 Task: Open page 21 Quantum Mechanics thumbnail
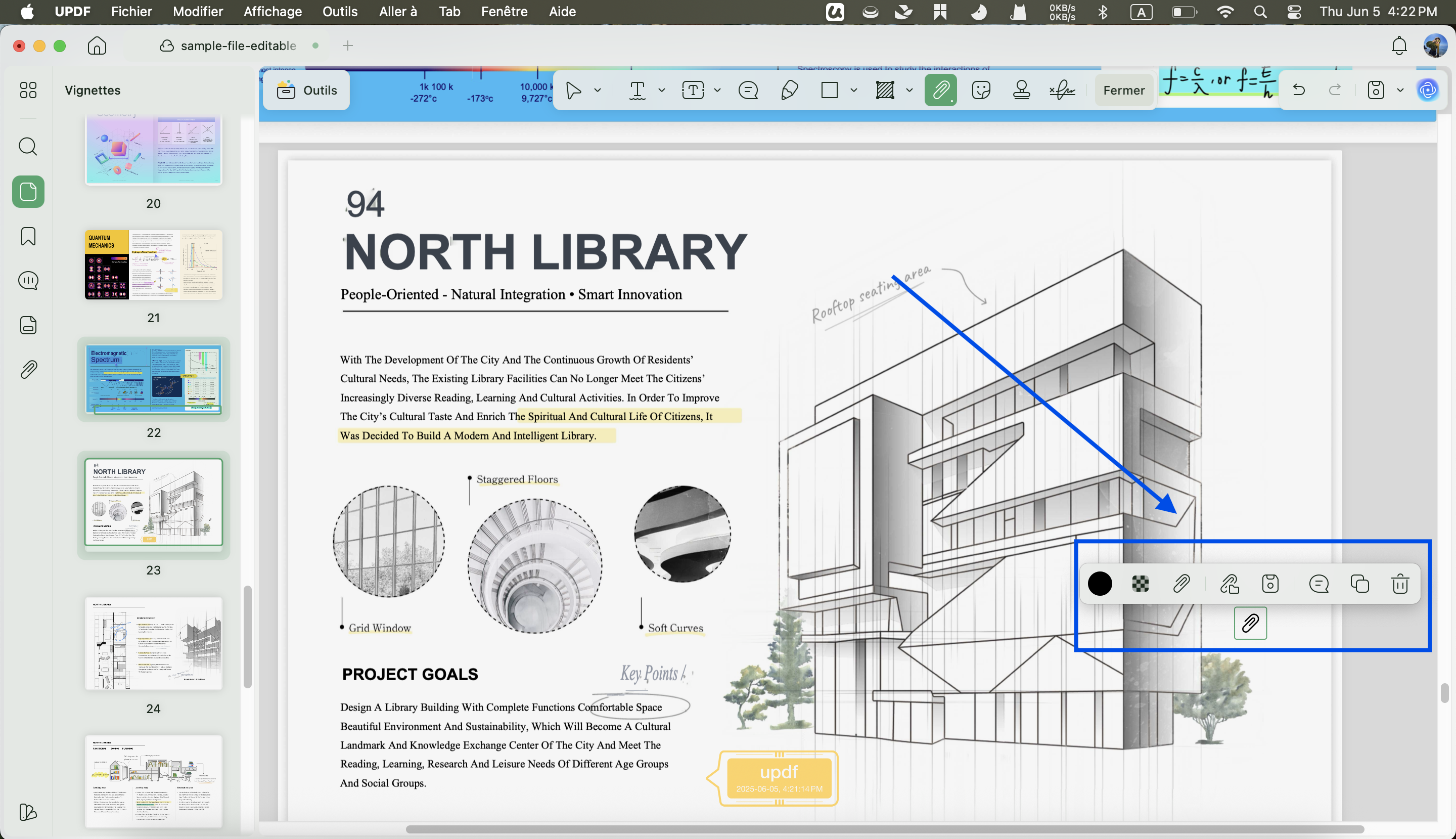[154, 265]
